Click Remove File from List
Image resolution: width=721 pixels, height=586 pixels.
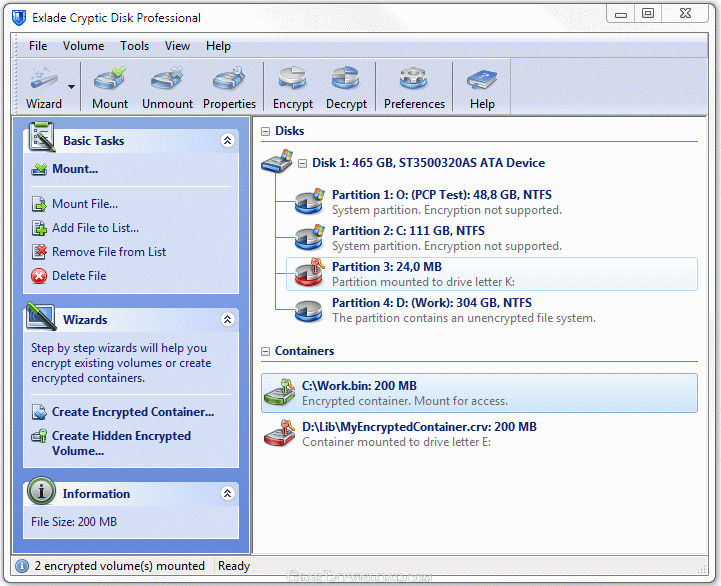point(109,252)
